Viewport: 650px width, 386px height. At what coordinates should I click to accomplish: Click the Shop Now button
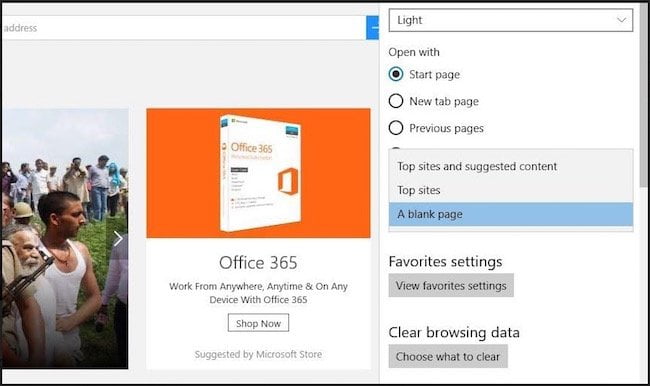258,323
